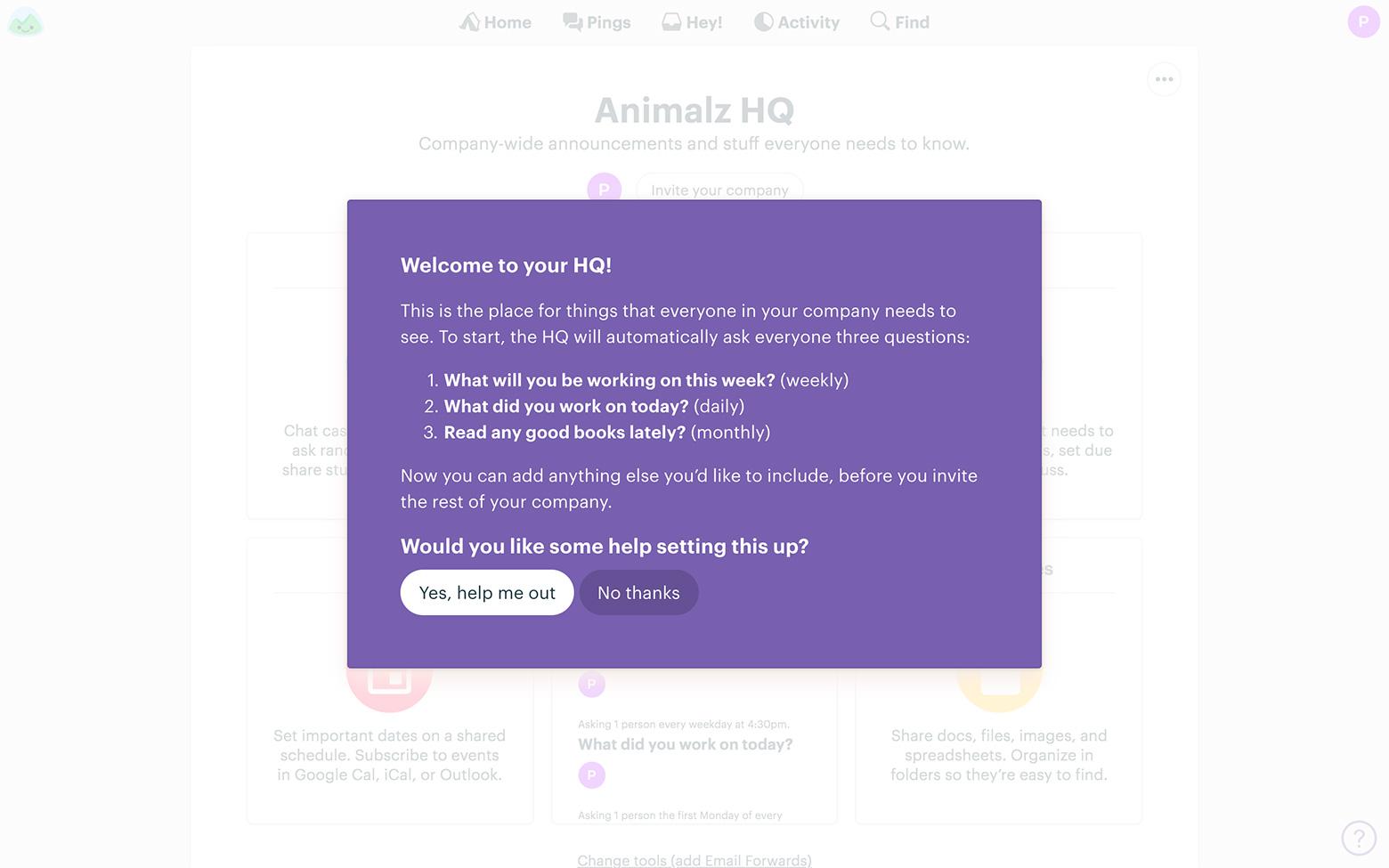The height and width of the screenshot is (868, 1389).
Task: Click the Animalz HQ title
Action: 694,110
